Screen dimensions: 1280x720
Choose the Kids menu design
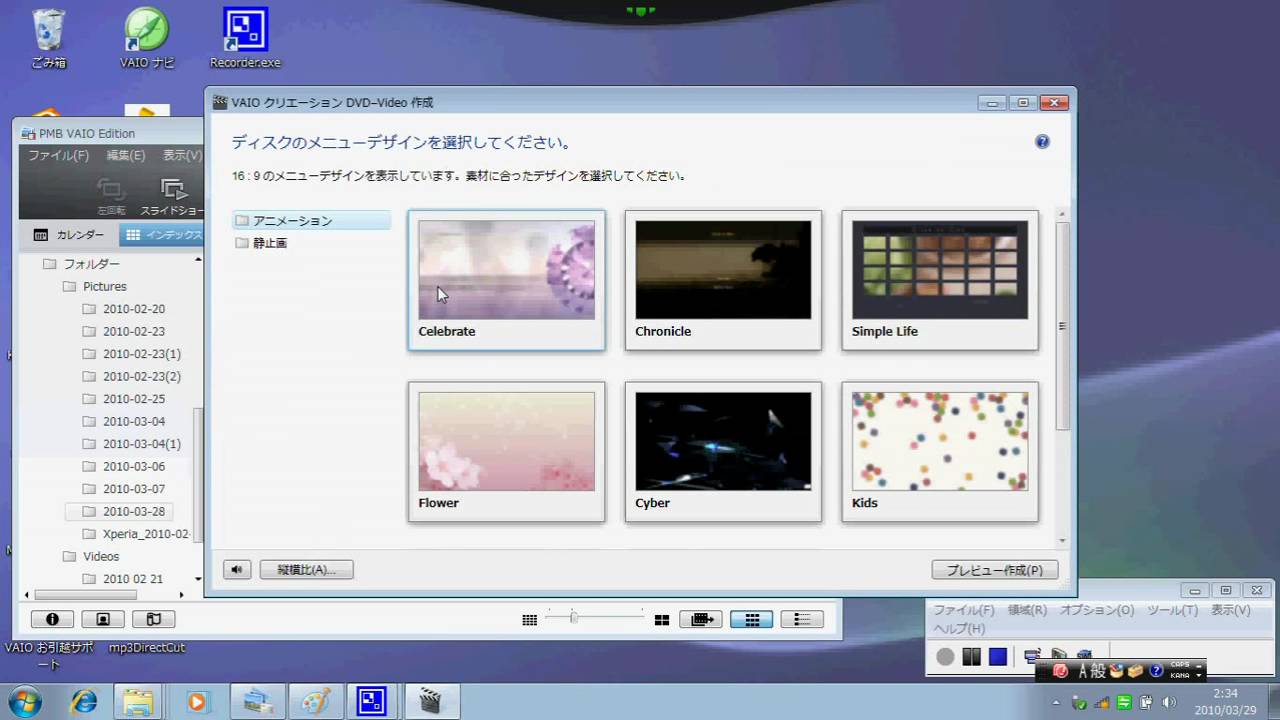tap(940, 452)
